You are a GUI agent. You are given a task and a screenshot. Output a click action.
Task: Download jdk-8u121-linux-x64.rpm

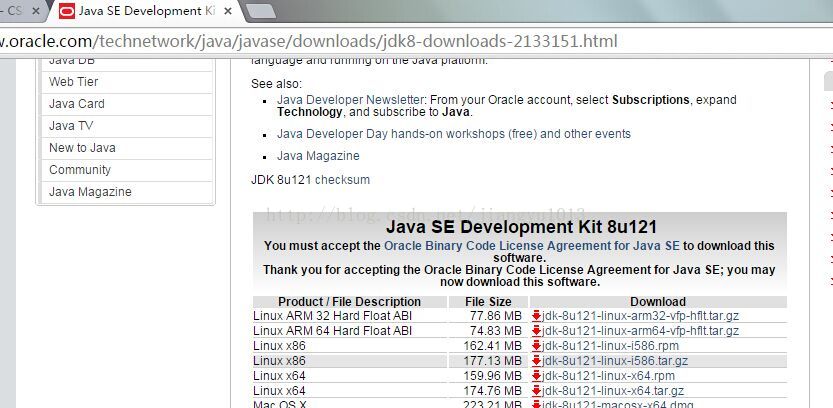(608, 376)
